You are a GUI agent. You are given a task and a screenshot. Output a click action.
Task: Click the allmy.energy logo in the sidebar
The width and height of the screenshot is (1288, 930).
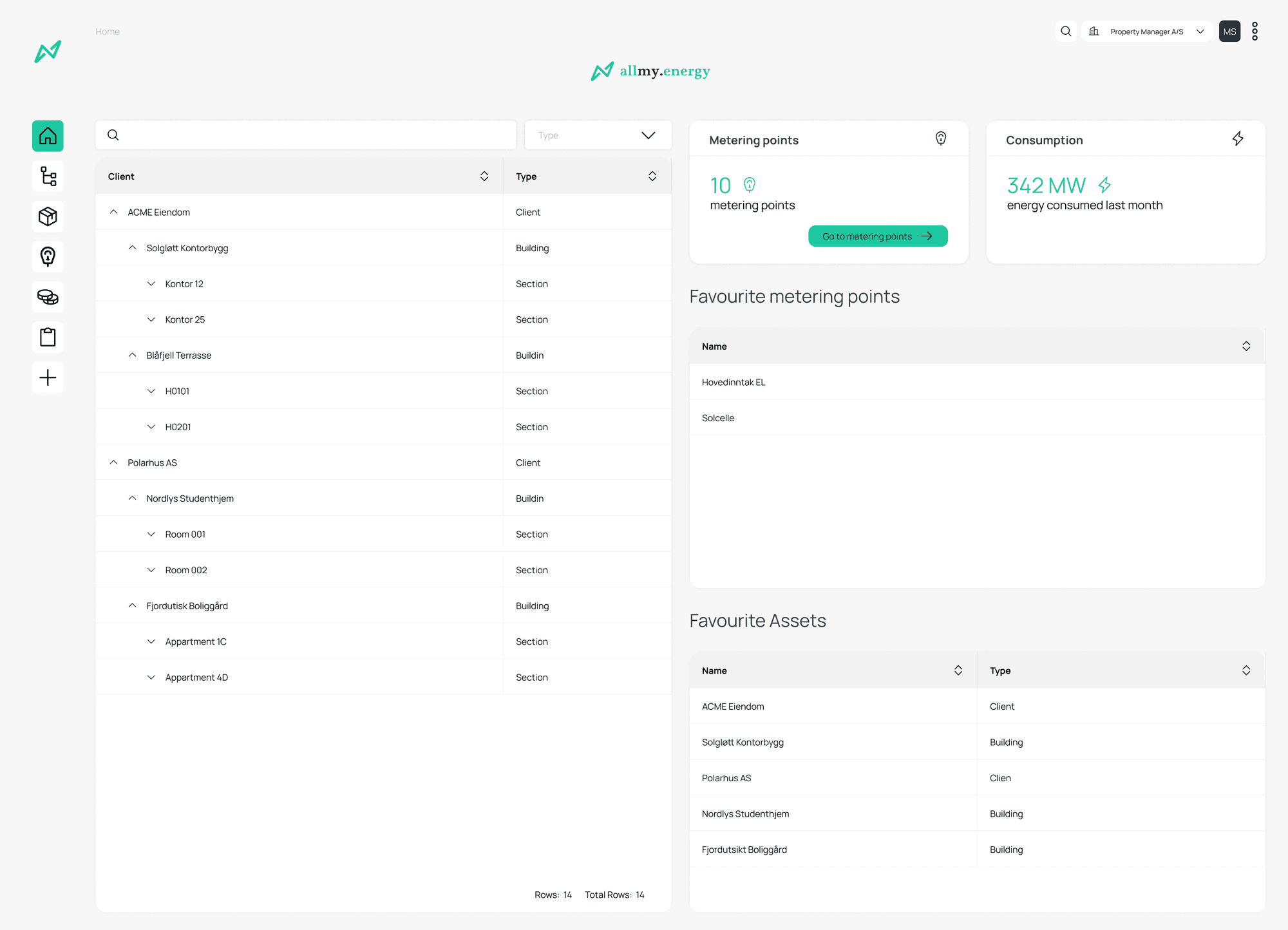(x=48, y=52)
